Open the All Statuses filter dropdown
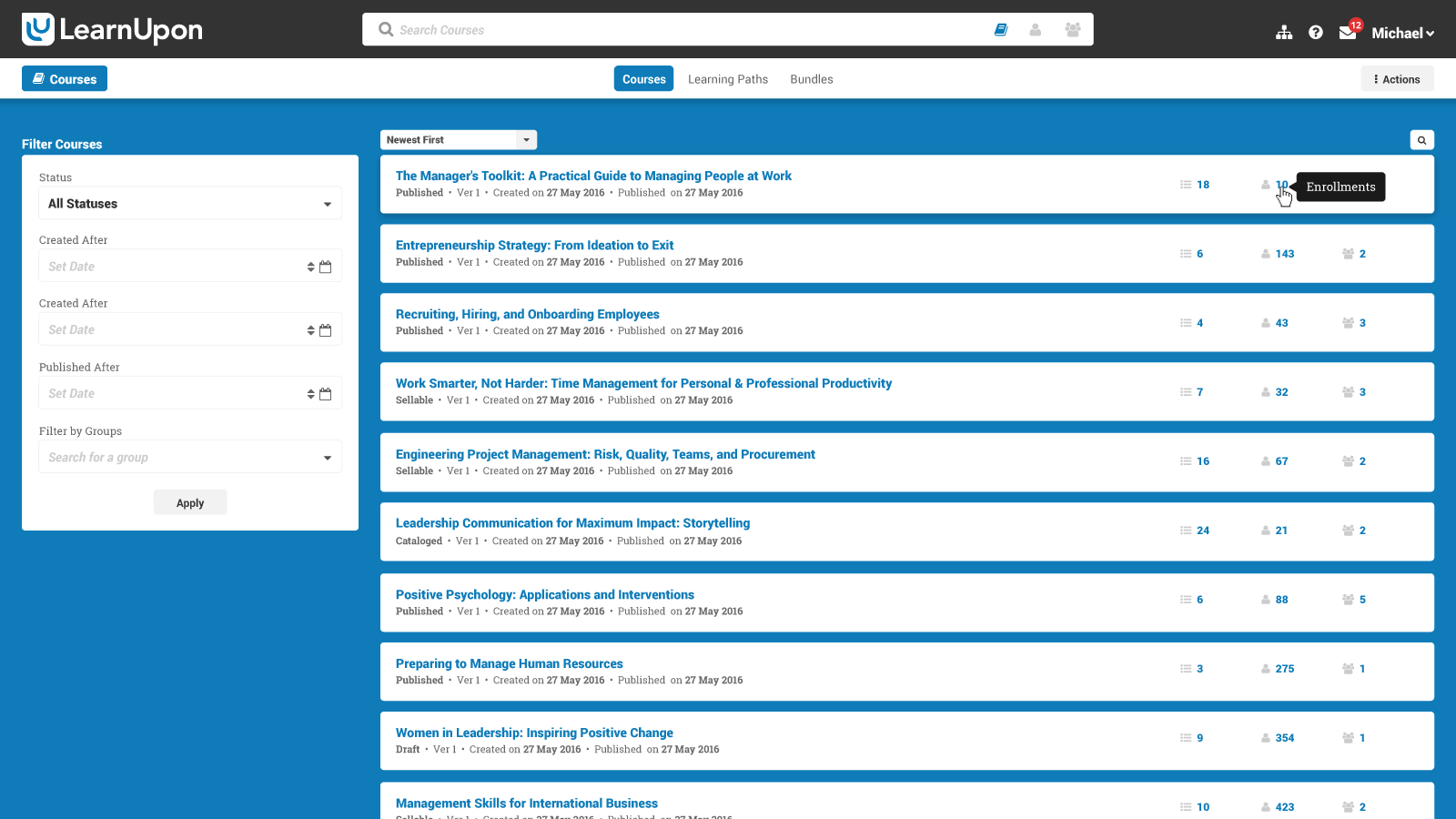The image size is (1456, 819). (189, 203)
